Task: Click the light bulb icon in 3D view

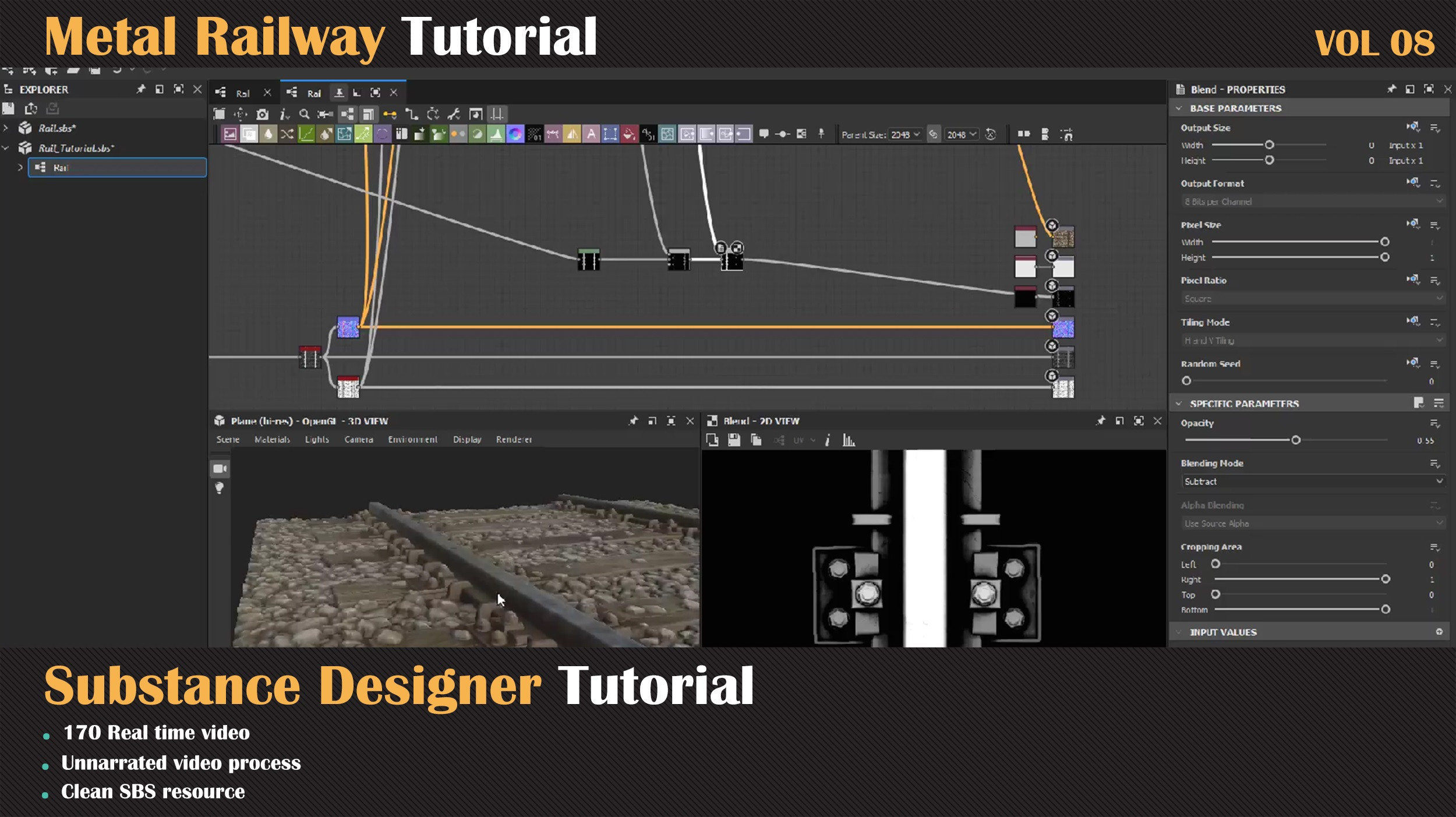Action: [x=220, y=488]
